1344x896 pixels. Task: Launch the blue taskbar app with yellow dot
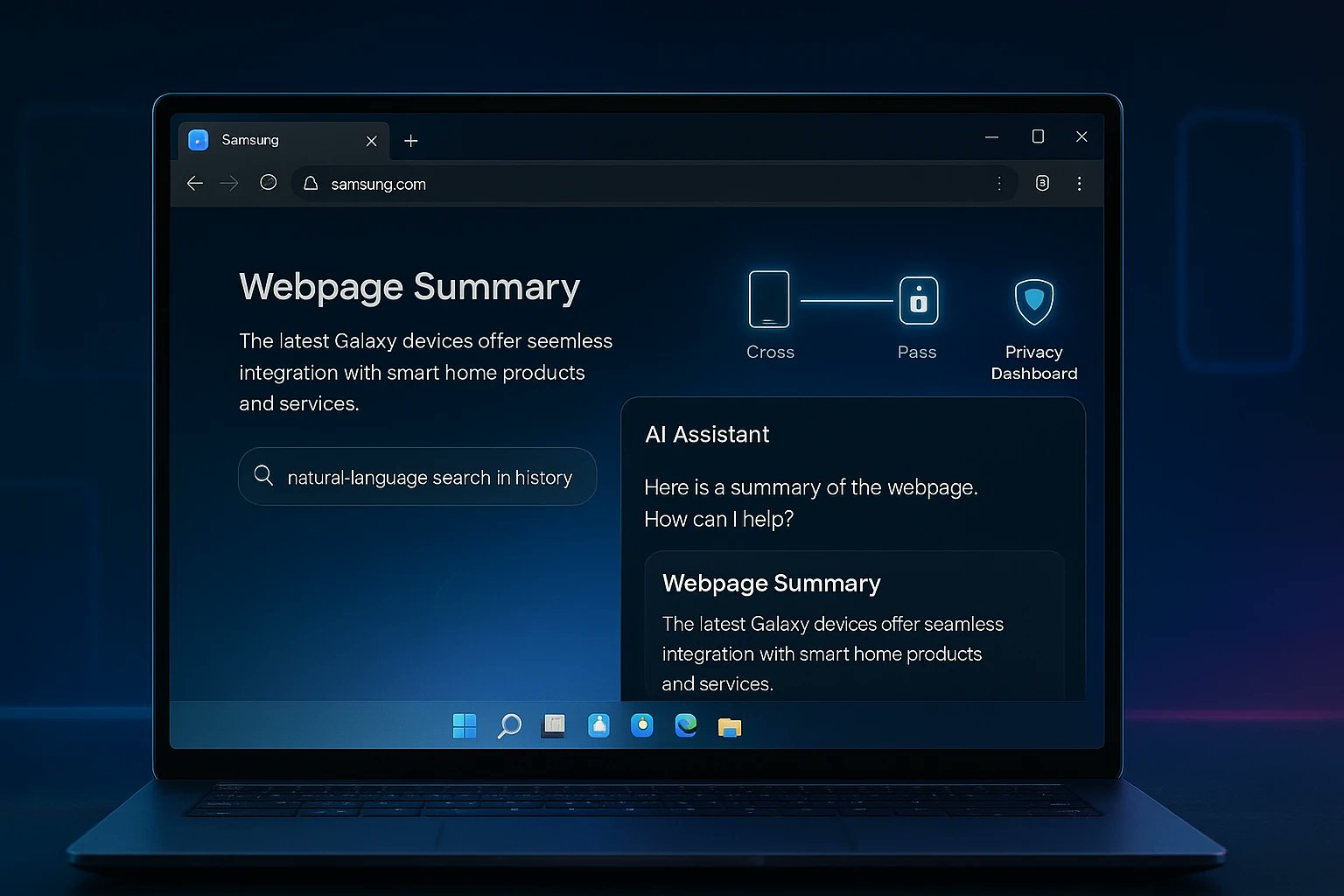[x=642, y=725]
